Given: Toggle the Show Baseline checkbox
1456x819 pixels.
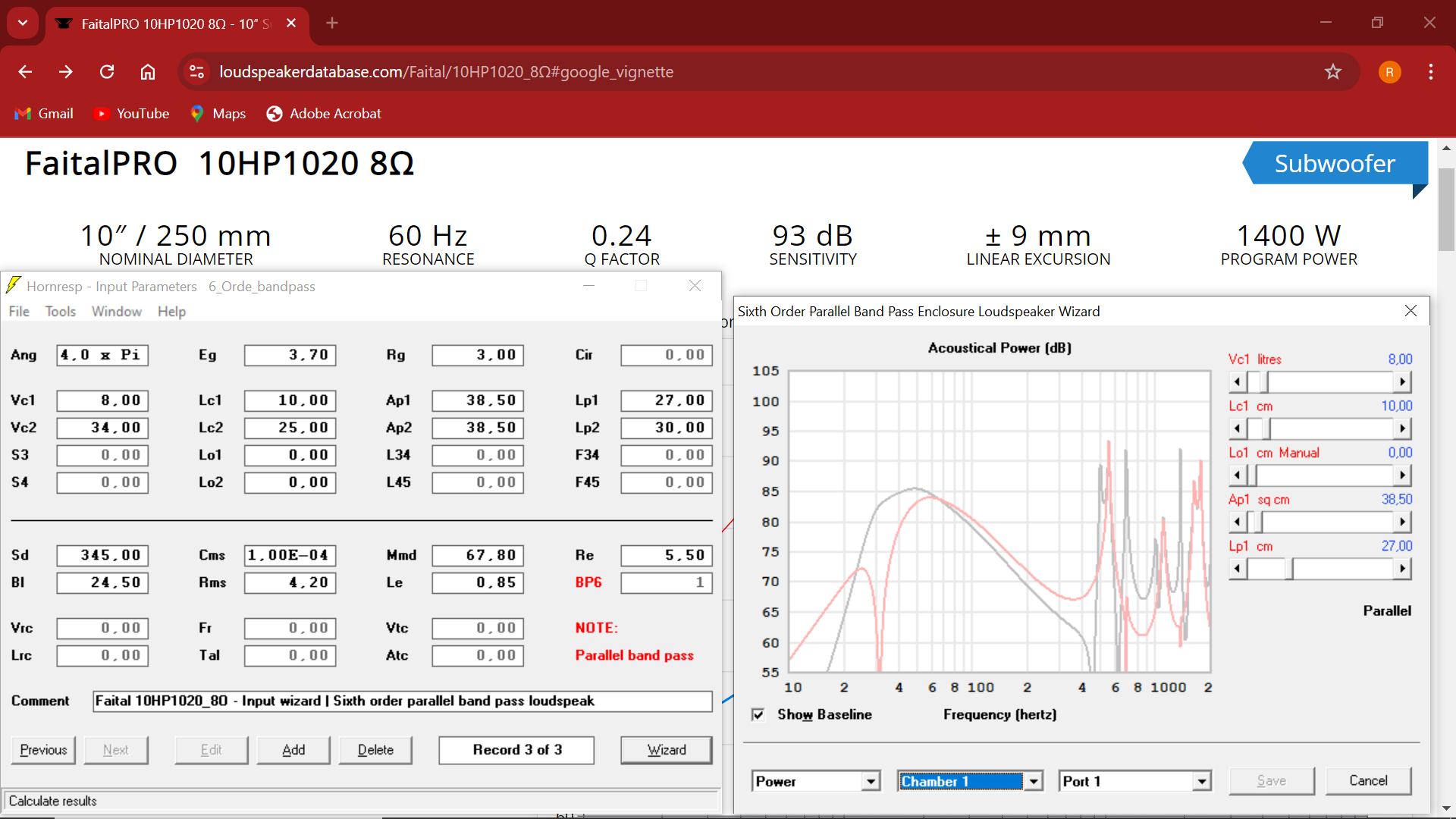Looking at the screenshot, I should pyautogui.click(x=758, y=715).
